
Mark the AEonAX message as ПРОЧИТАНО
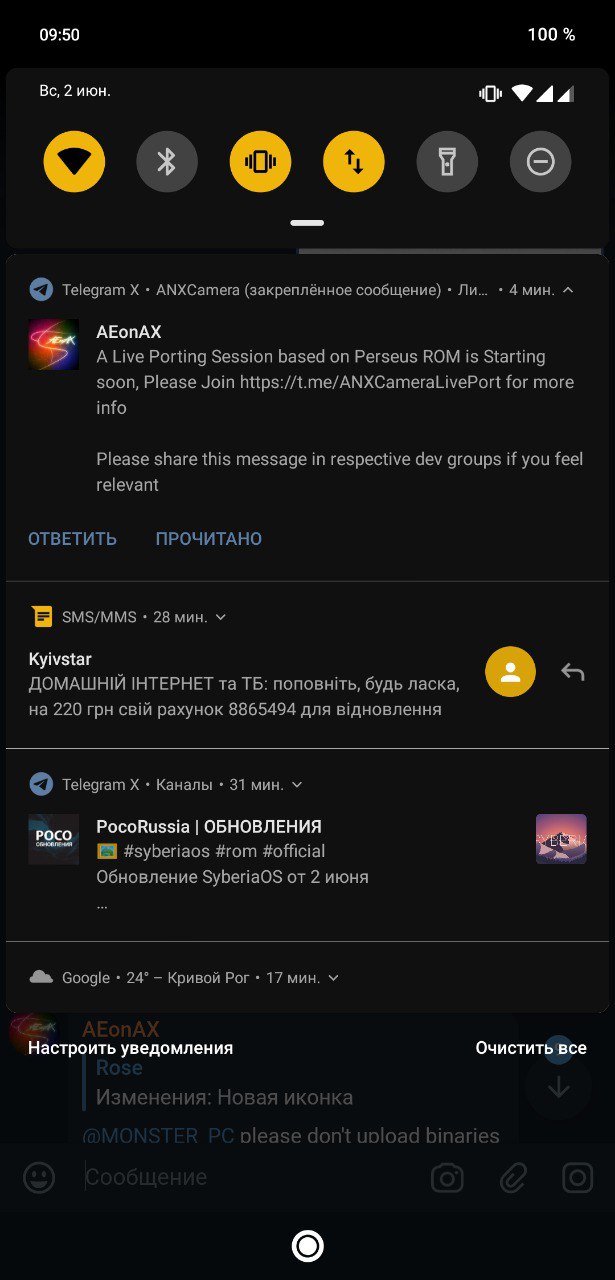pos(209,539)
